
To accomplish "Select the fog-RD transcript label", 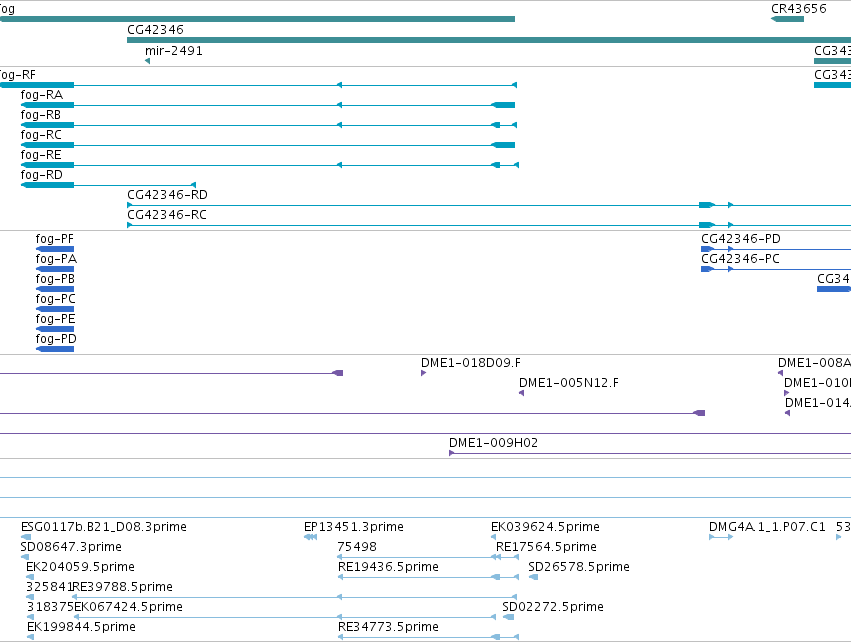I will [42, 175].
